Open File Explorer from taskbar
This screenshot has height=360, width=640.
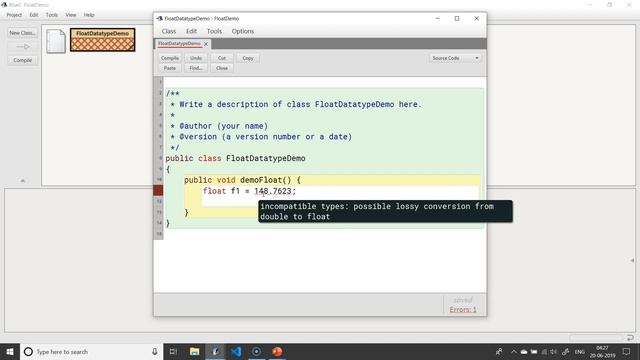pyautogui.click(x=194, y=351)
